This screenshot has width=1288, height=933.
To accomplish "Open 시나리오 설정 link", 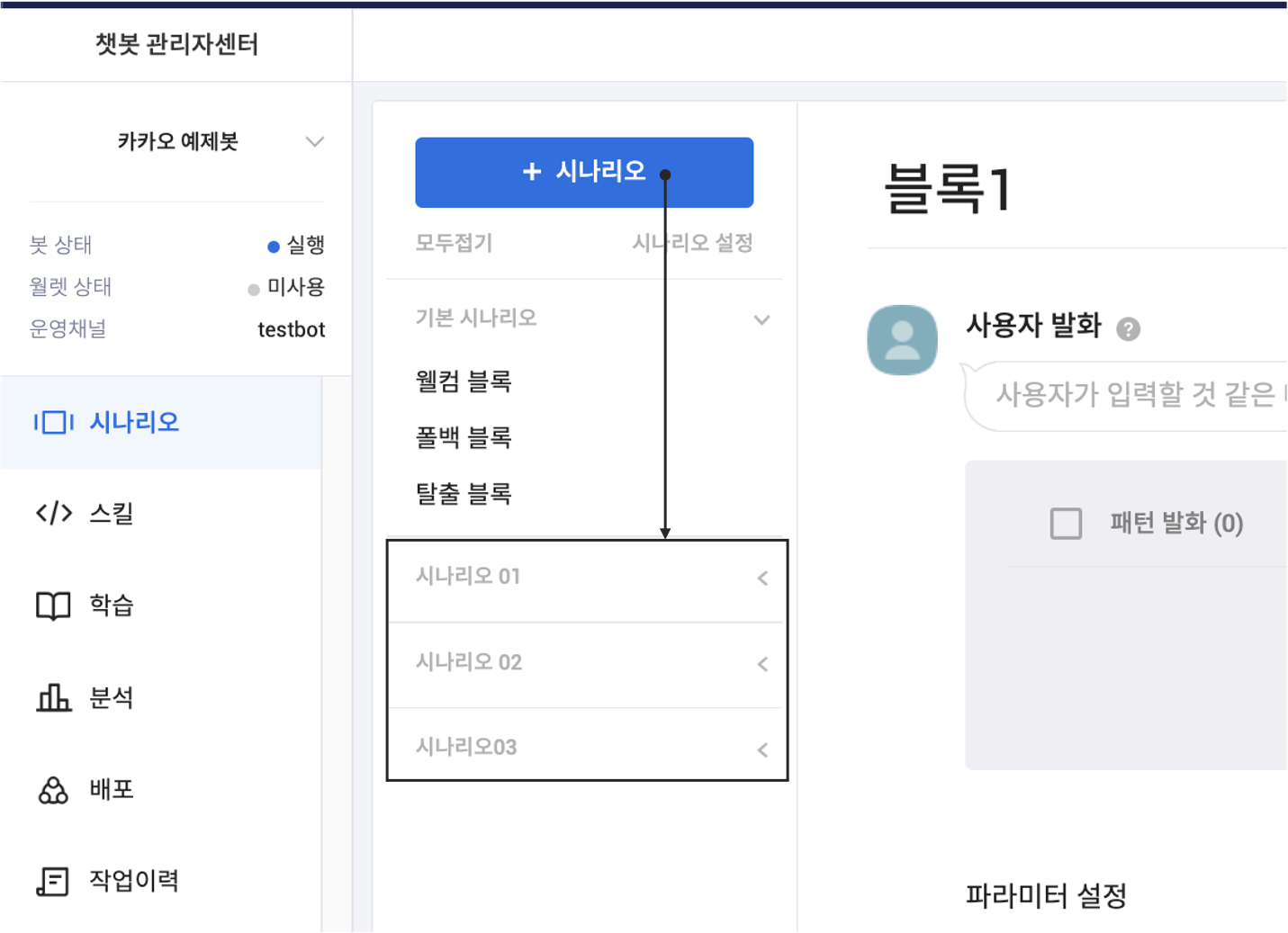I will [x=692, y=243].
